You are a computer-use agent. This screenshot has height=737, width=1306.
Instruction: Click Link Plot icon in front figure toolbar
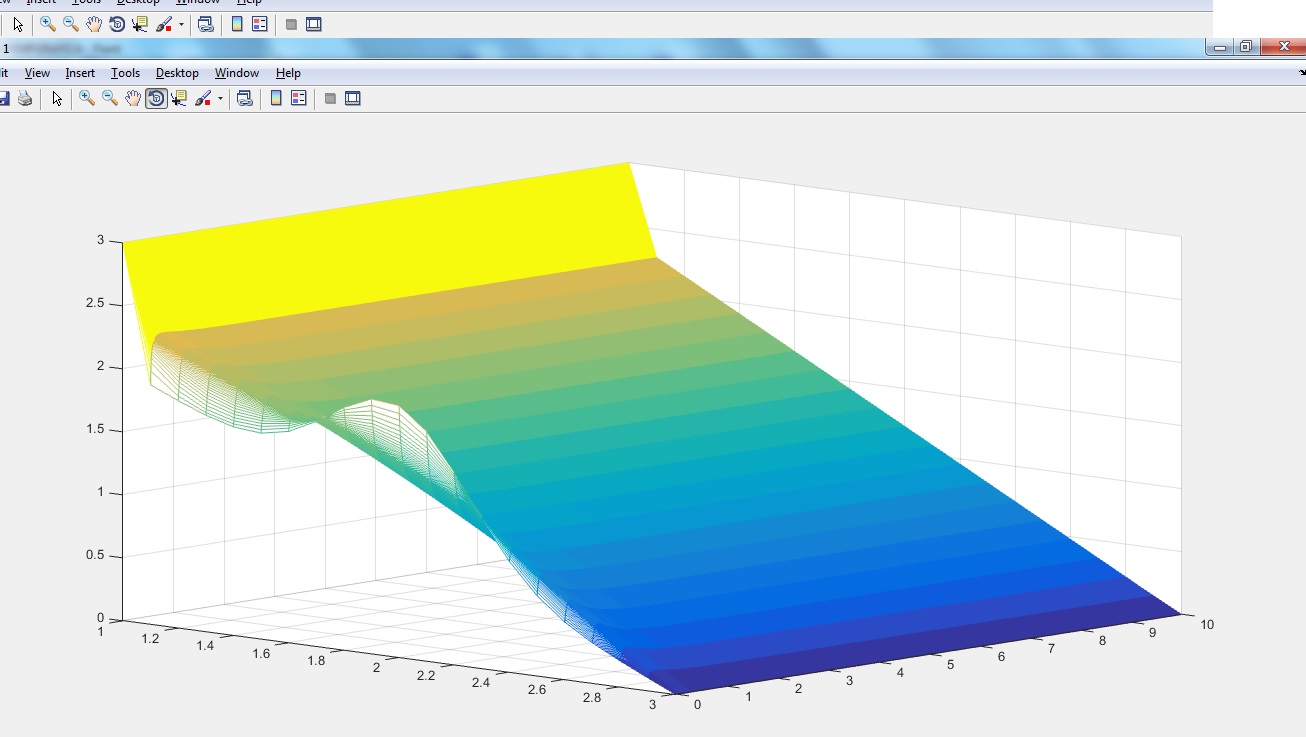point(244,98)
